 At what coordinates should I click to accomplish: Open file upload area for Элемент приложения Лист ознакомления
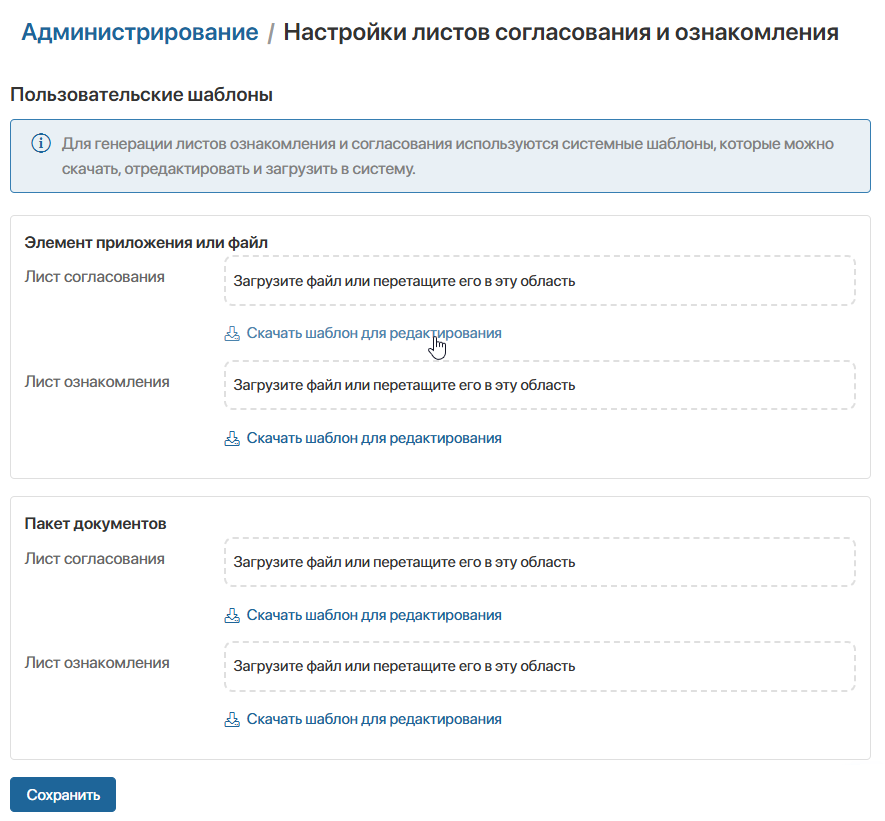pyautogui.click(x=540, y=385)
